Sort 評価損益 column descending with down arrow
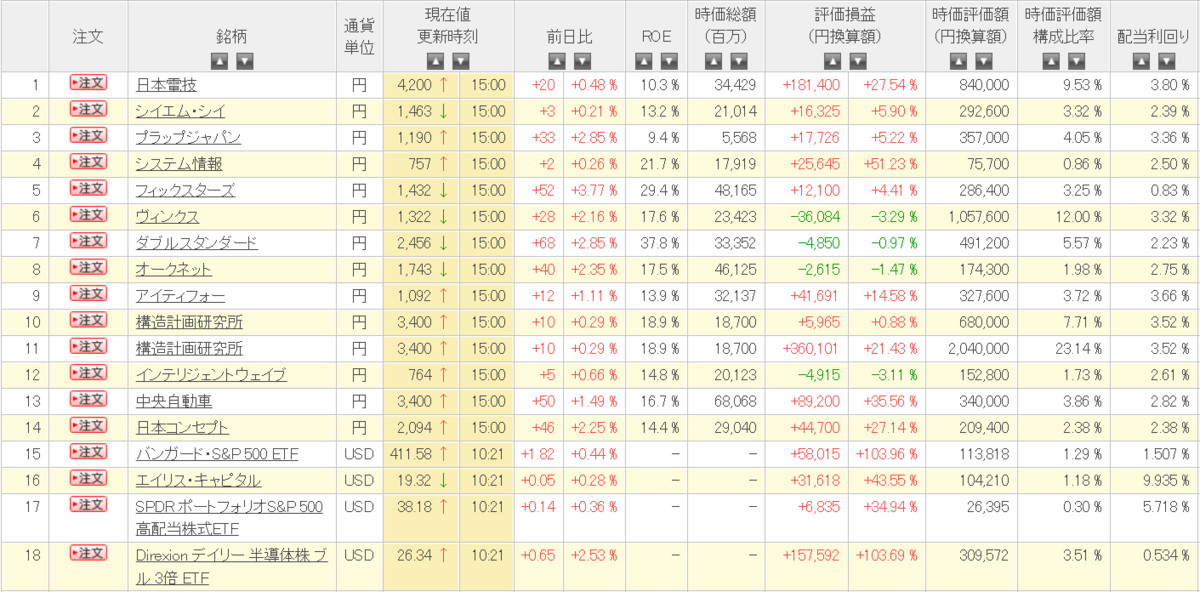 pyautogui.click(x=858, y=61)
